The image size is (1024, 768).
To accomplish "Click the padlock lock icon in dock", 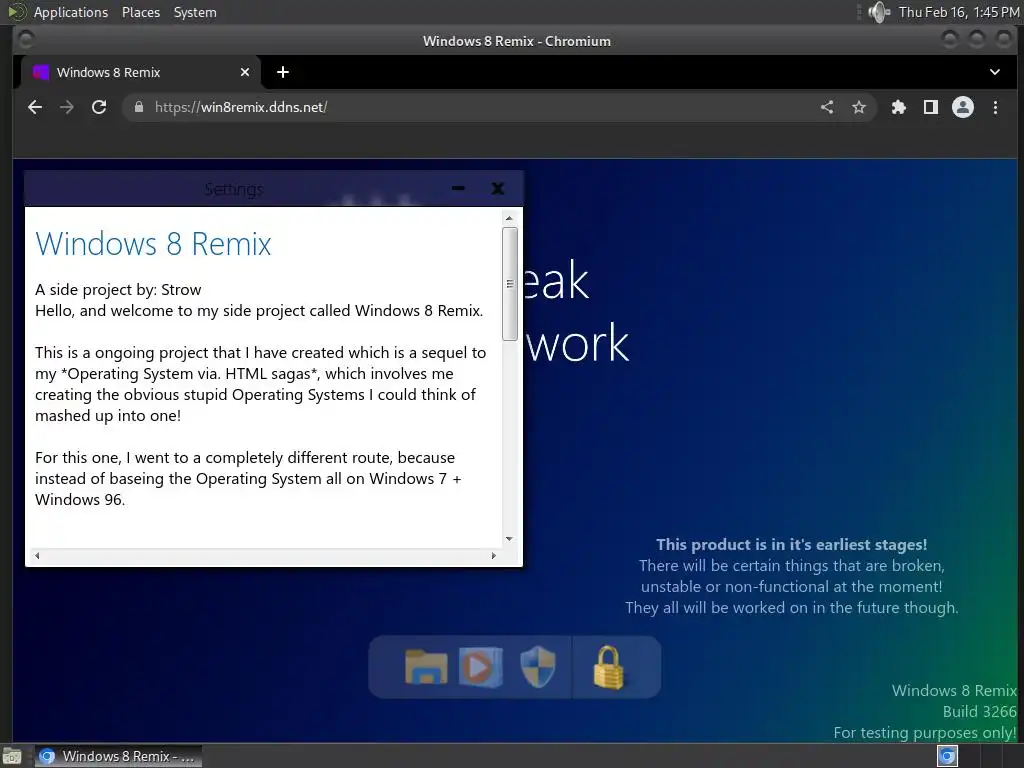I will [x=608, y=667].
